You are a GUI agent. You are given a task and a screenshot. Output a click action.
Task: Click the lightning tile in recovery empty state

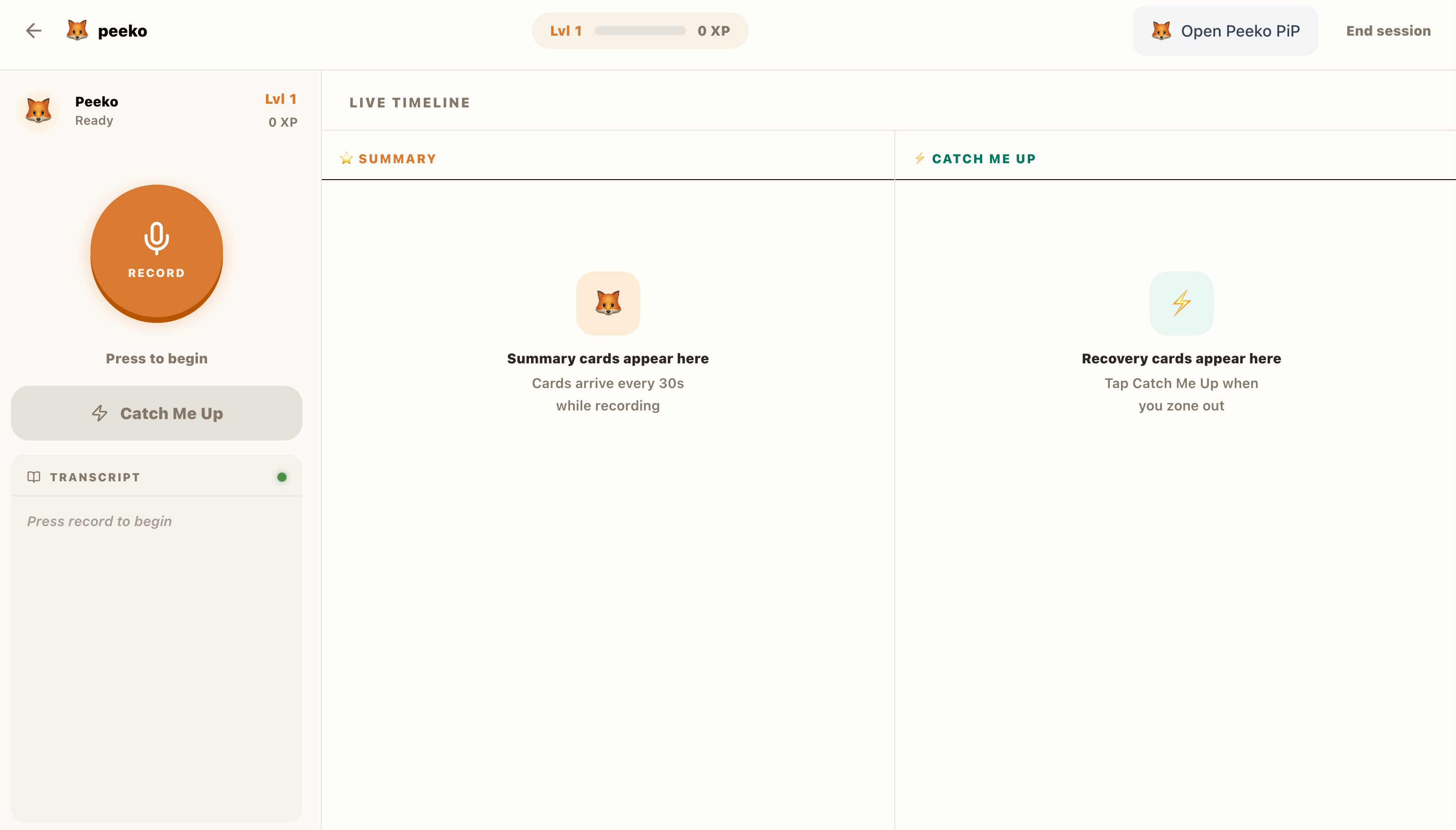(1181, 303)
